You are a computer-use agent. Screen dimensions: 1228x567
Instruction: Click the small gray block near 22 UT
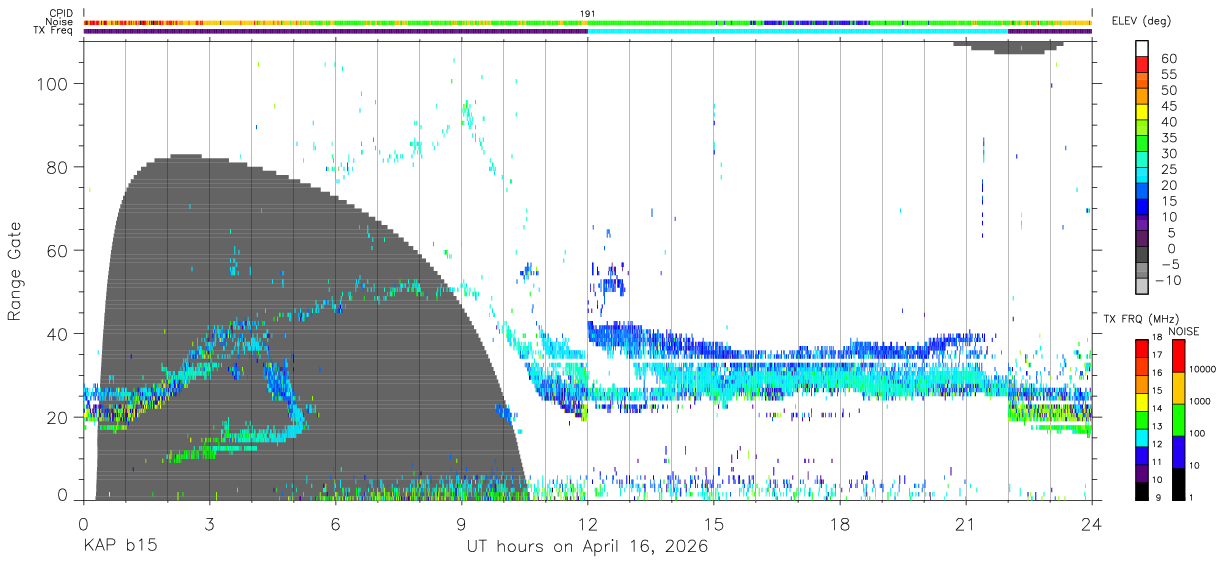(1008, 47)
